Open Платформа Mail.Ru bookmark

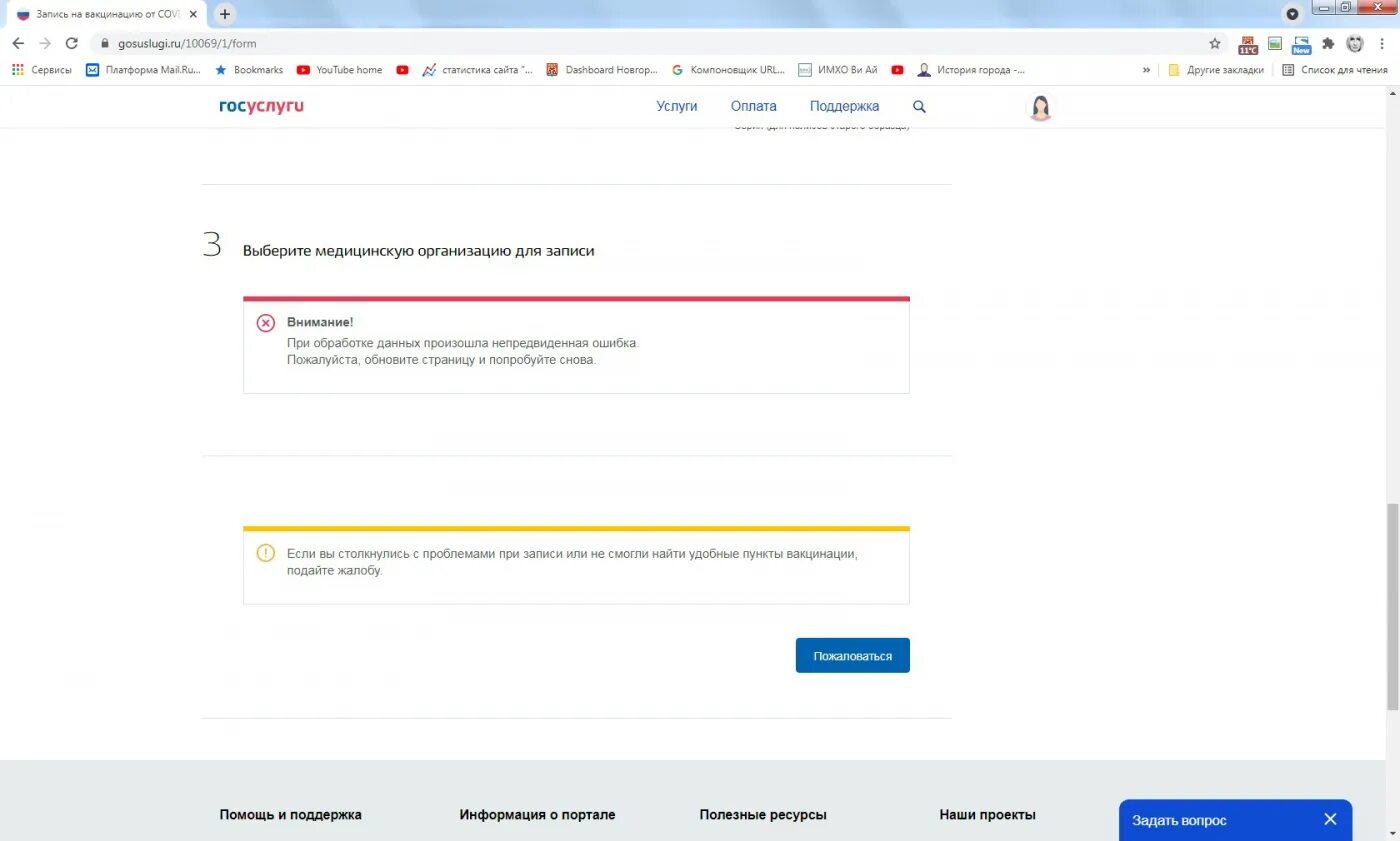click(x=143, y=70)
